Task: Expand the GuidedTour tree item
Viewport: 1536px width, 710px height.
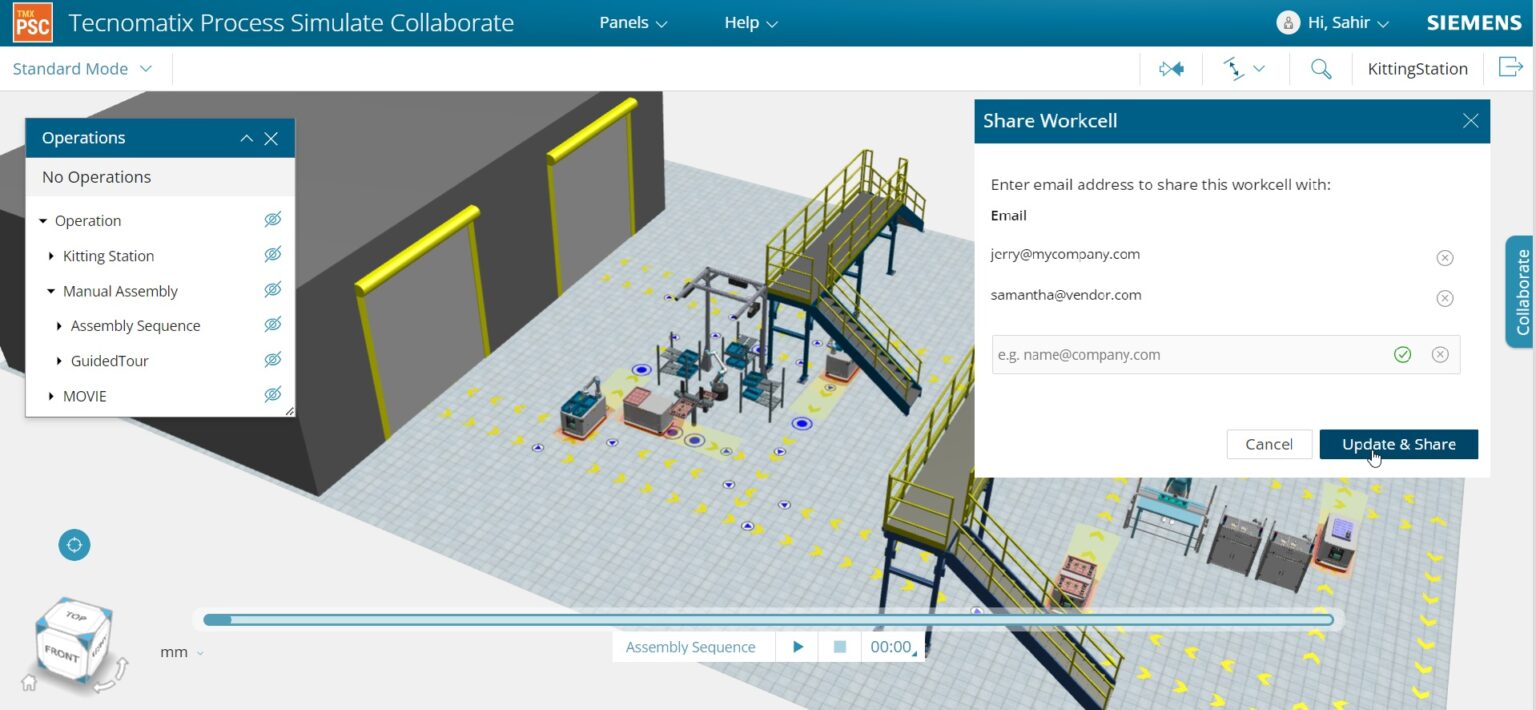Action: 57,360
